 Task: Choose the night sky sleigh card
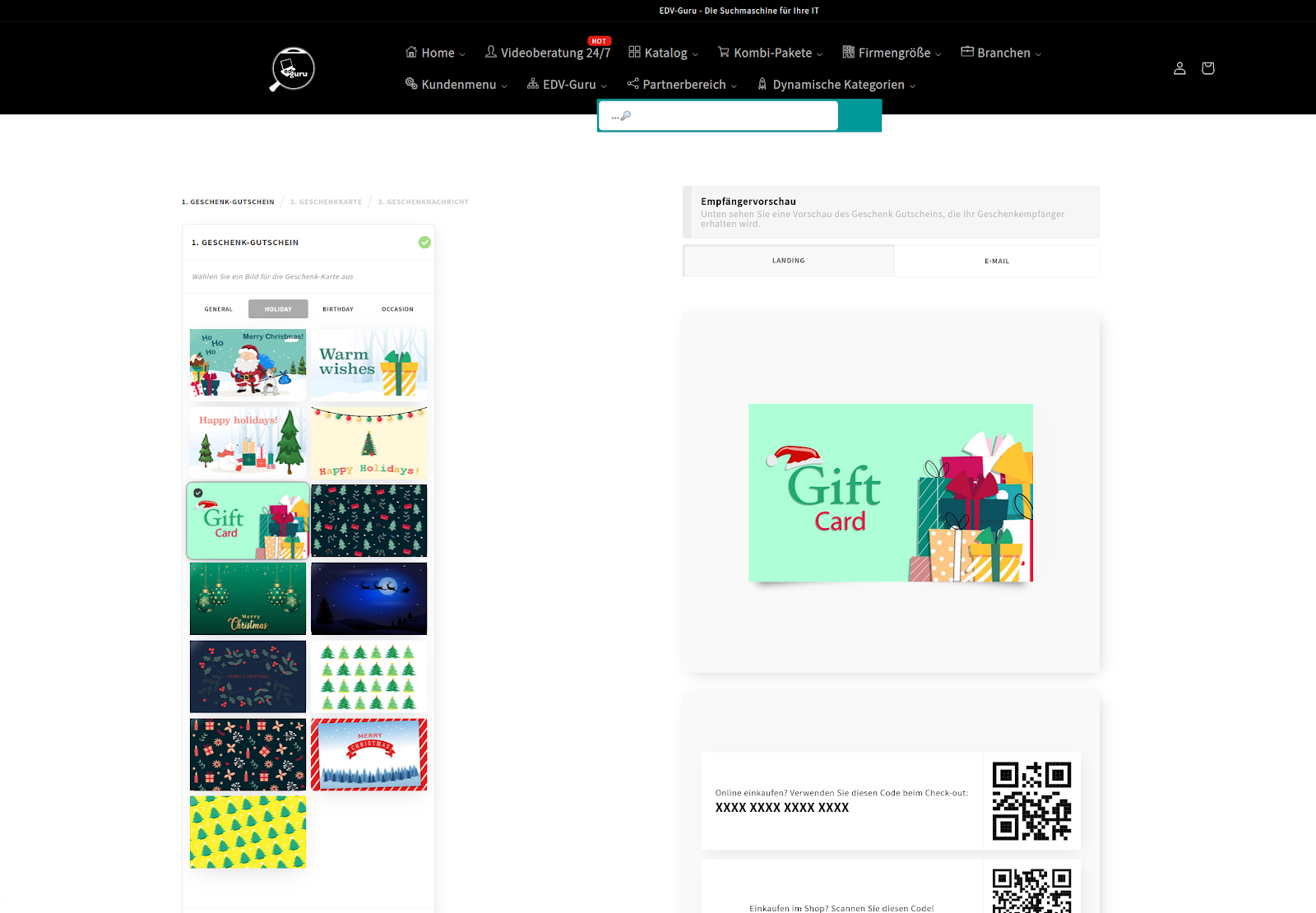coord(369,599)
